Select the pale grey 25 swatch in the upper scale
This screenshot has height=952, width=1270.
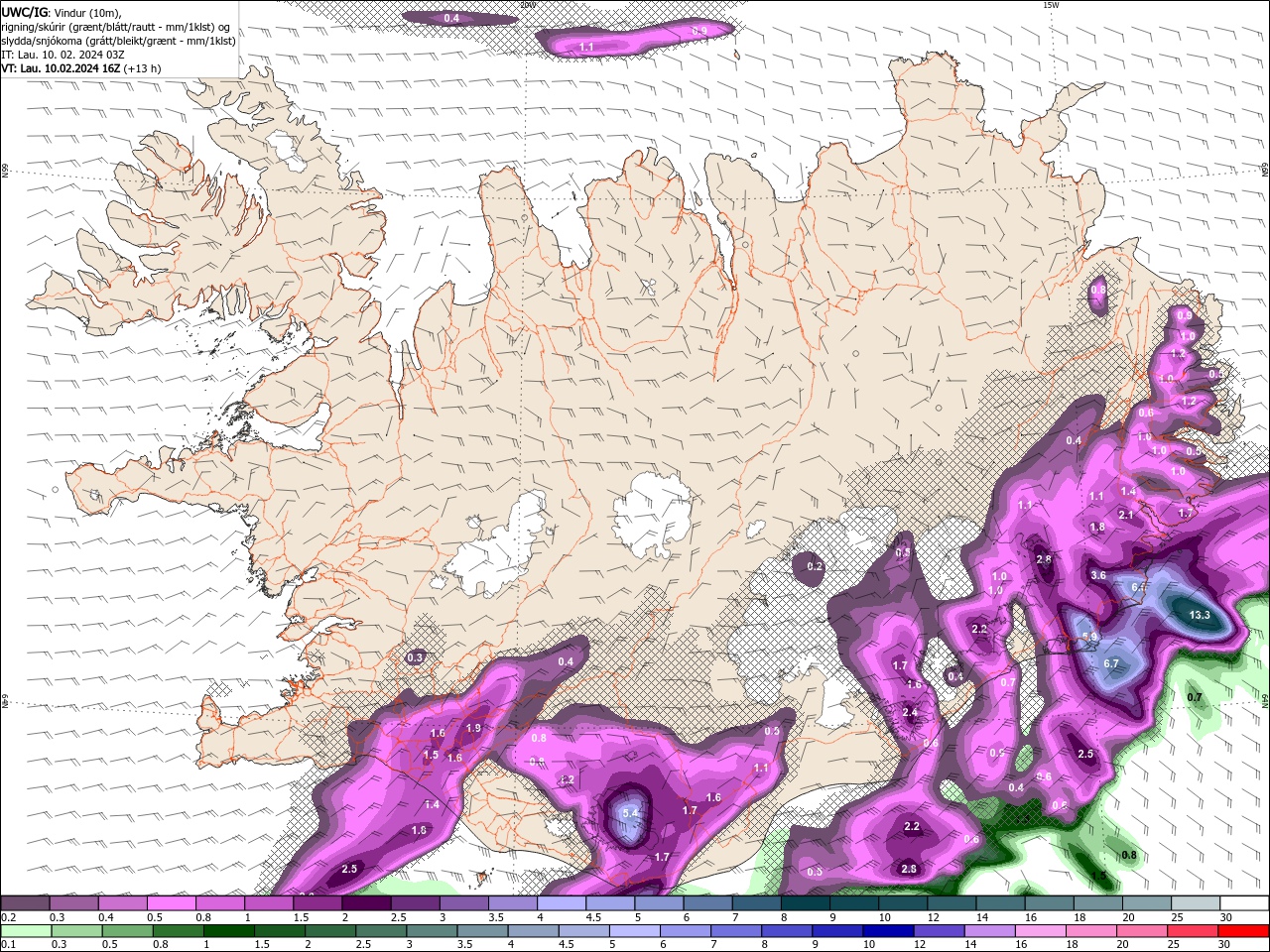tap(1195, 903)
